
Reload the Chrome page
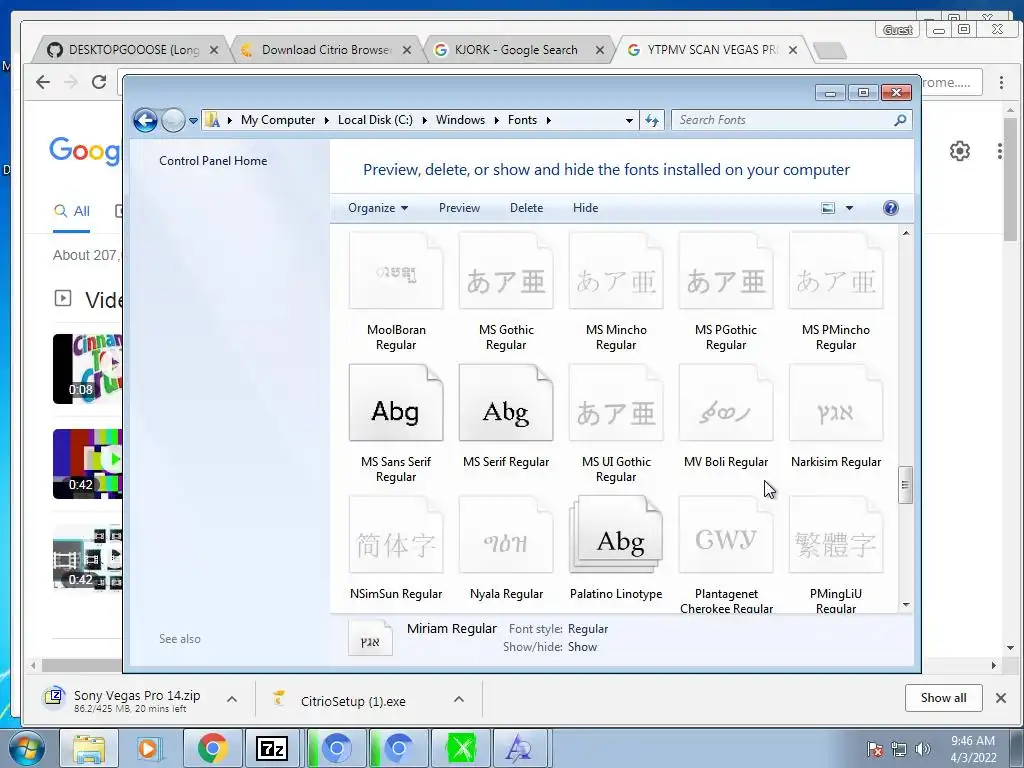(99, 82)
